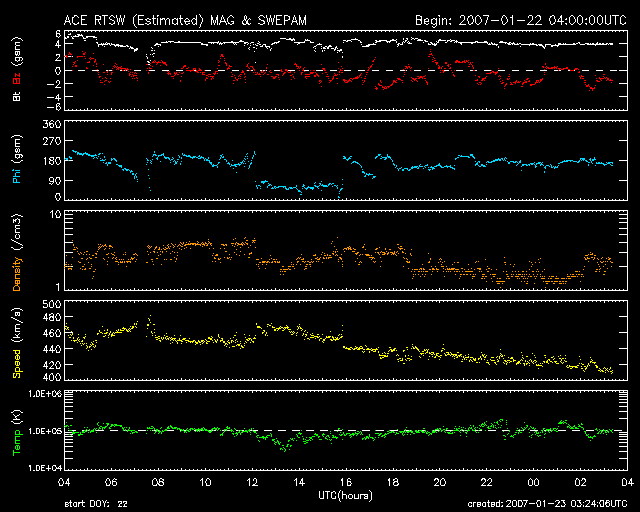The image size is (640, 512).
Task: Click the '1' tick label on Density axis
Action: (58, 287)
